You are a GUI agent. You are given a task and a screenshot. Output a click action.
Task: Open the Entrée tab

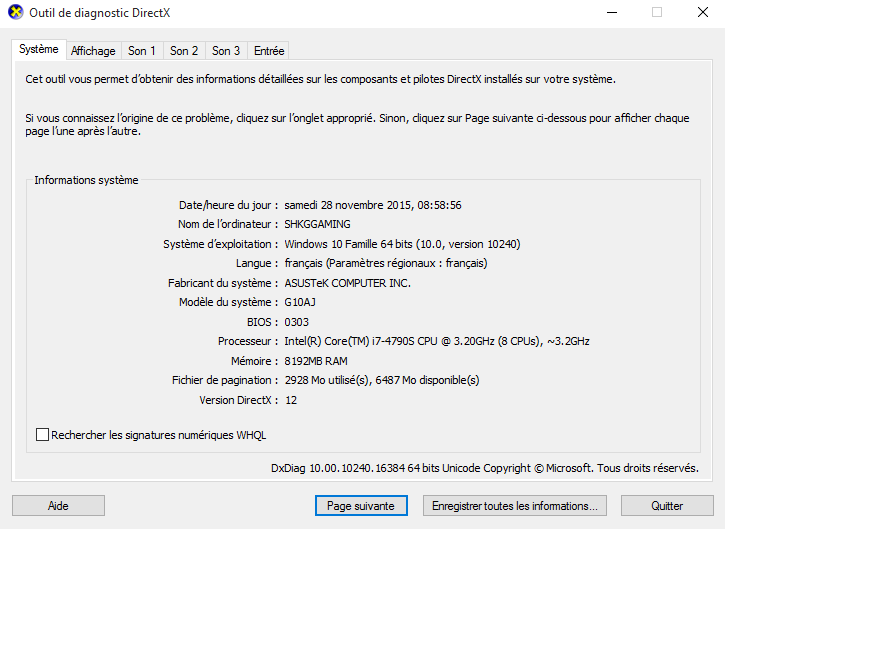click(269, 51)
